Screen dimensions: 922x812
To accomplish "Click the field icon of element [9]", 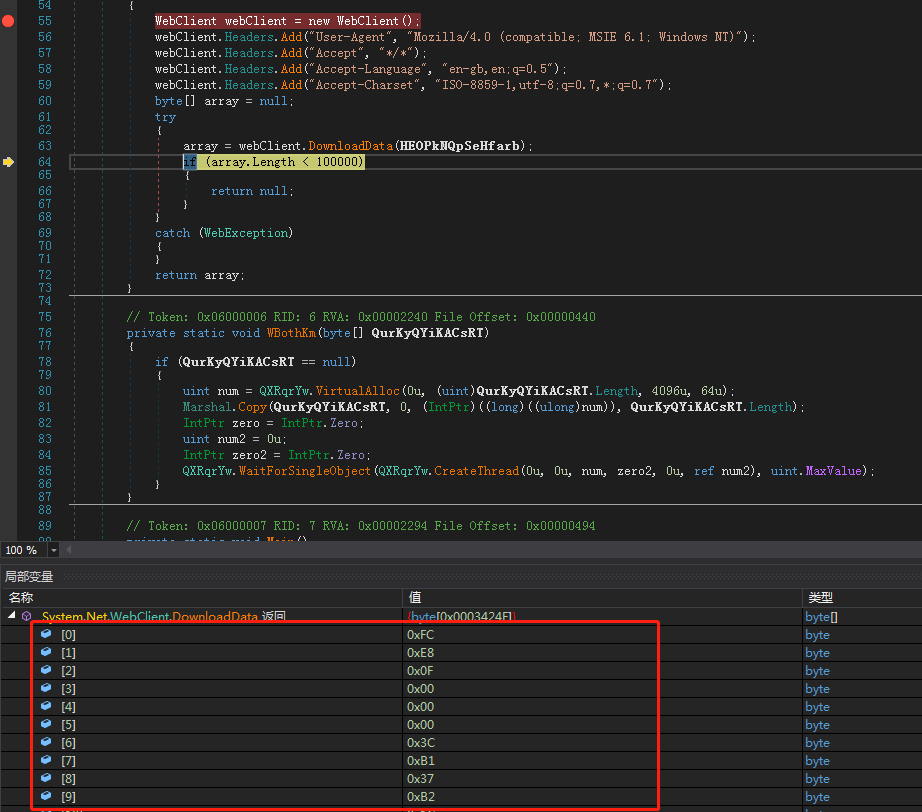I will click(x=46, y=796).
